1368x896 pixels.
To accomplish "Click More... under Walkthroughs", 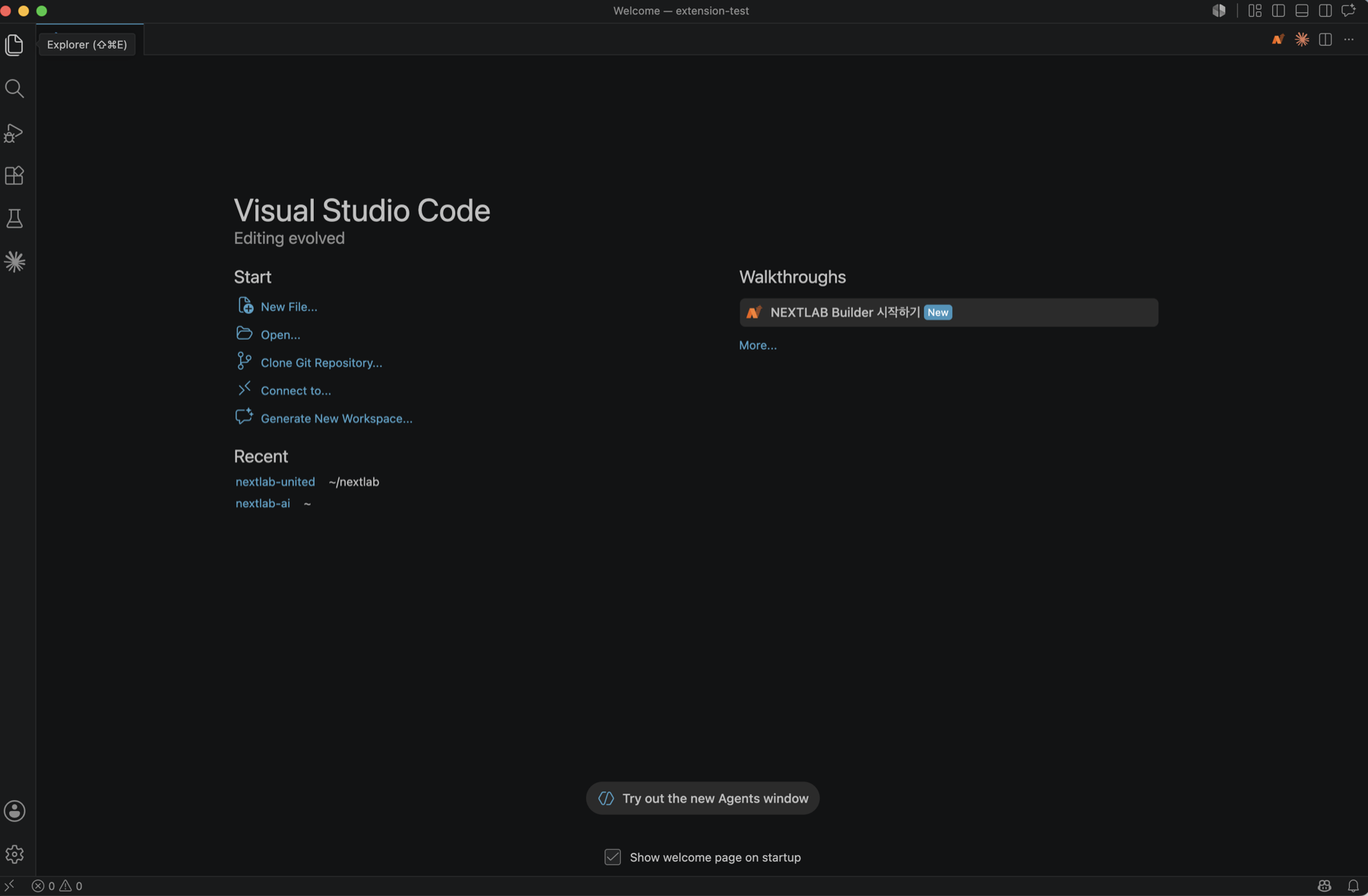I will pyautogui.click(x=758, y=345).
